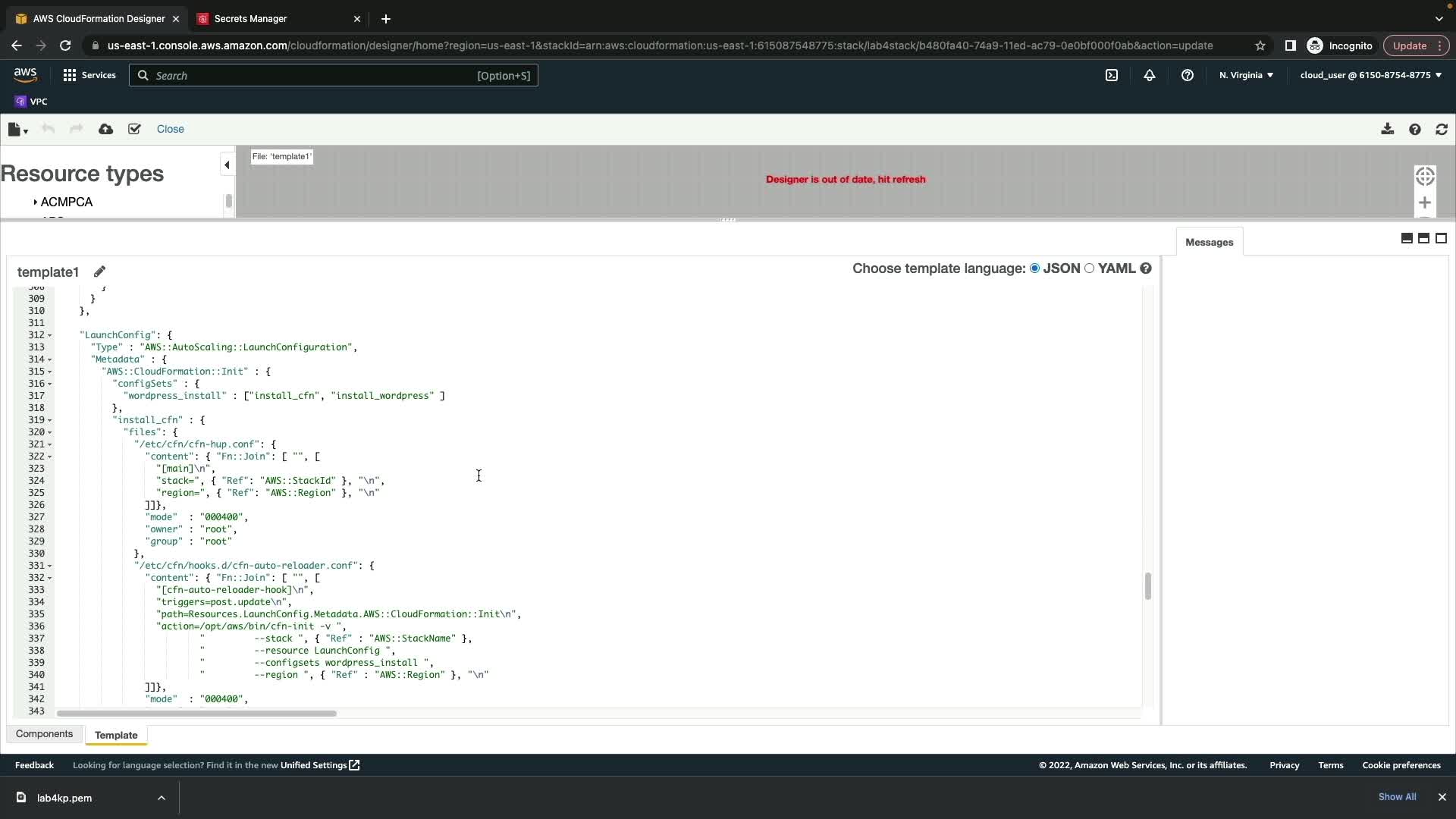Collapse the resource types panel arrow
The image size is (1456, 819).
click(x=227, y=165)
